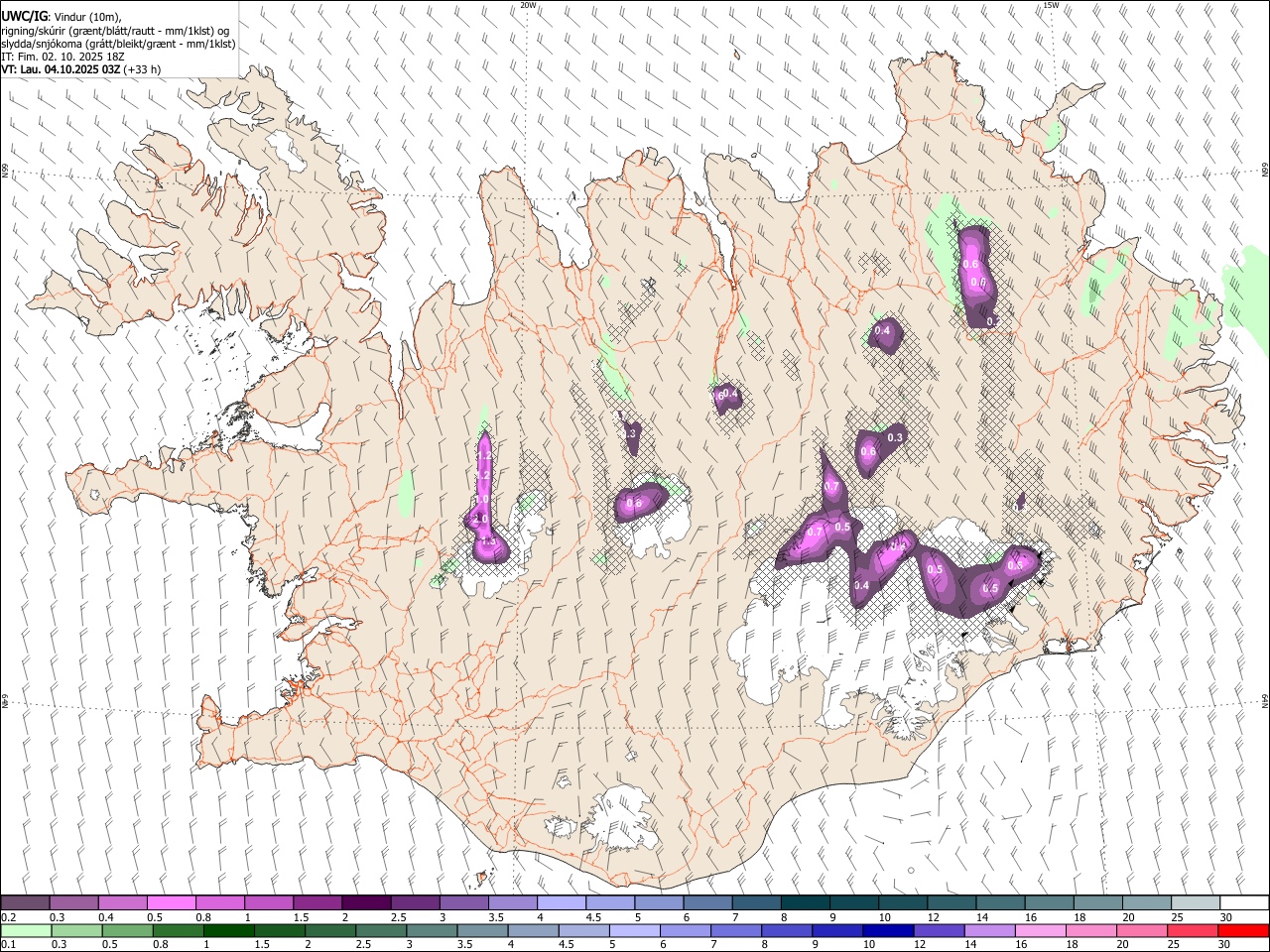Click the '12' label under the top legend row
The image size is (1270, 952).
(934, 917)
